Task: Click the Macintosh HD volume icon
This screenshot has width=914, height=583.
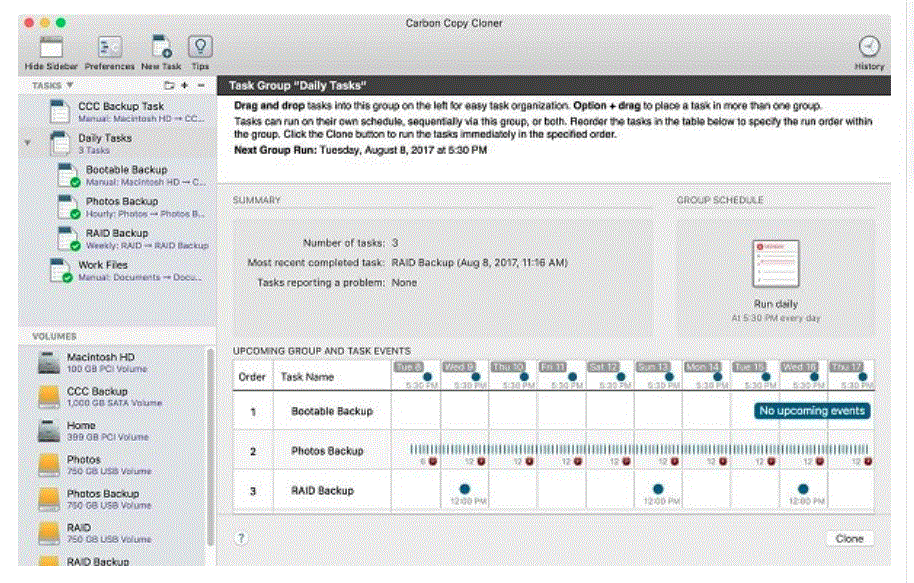Action: (49, 362)
